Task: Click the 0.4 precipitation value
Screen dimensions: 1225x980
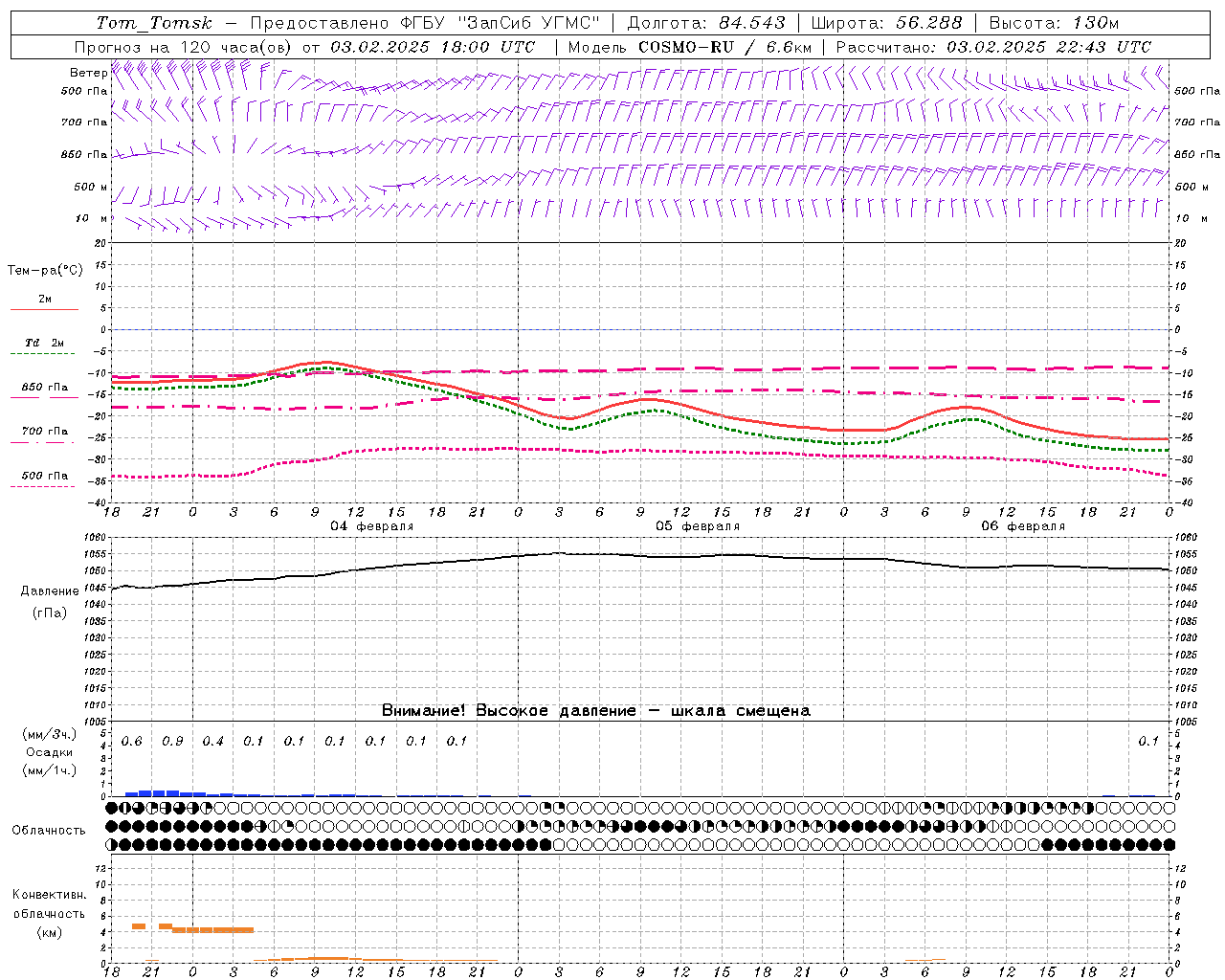Action: [212, 741]
